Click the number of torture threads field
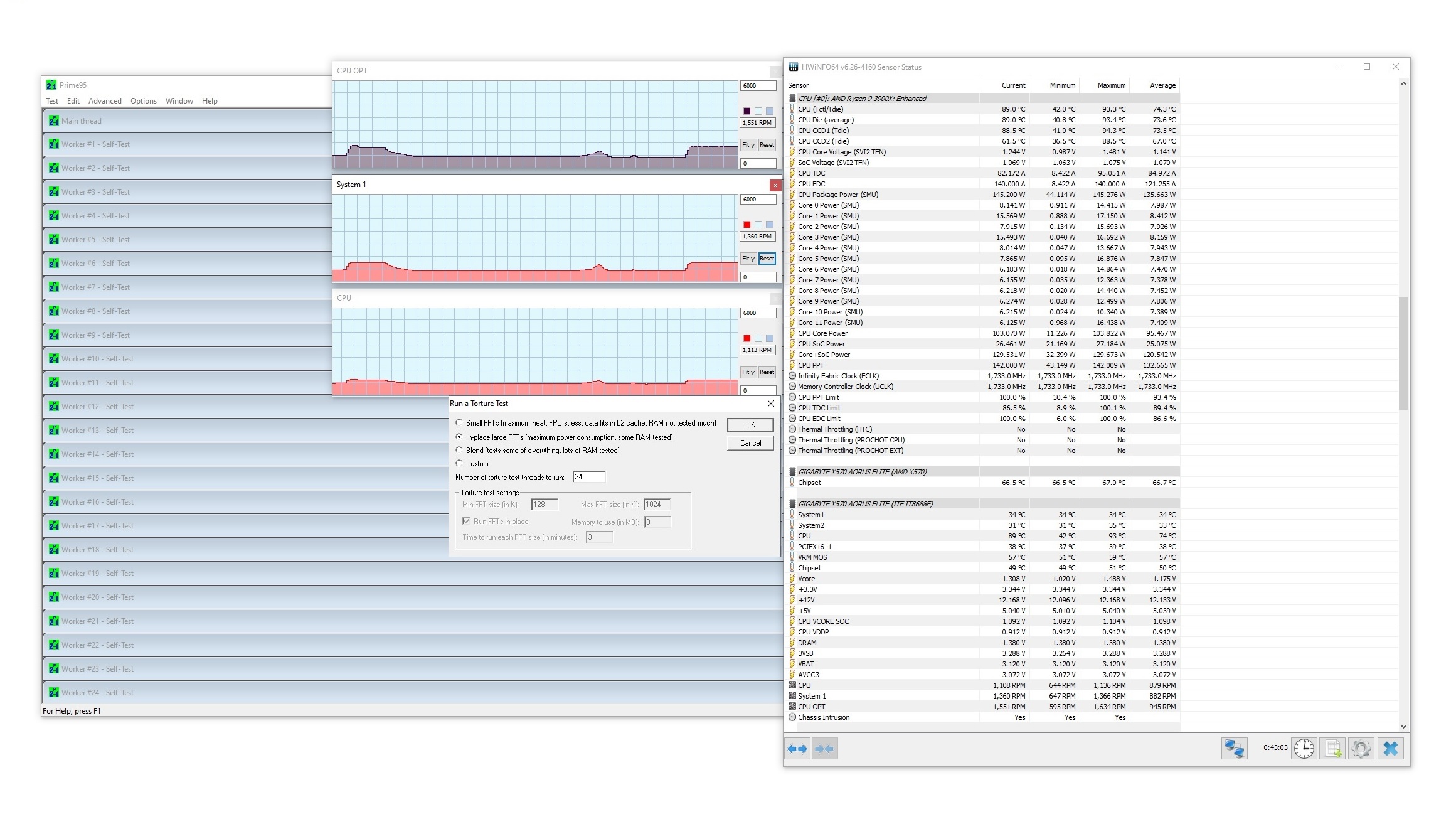This screenshot has width=1456, height=819. coord(589,477)
